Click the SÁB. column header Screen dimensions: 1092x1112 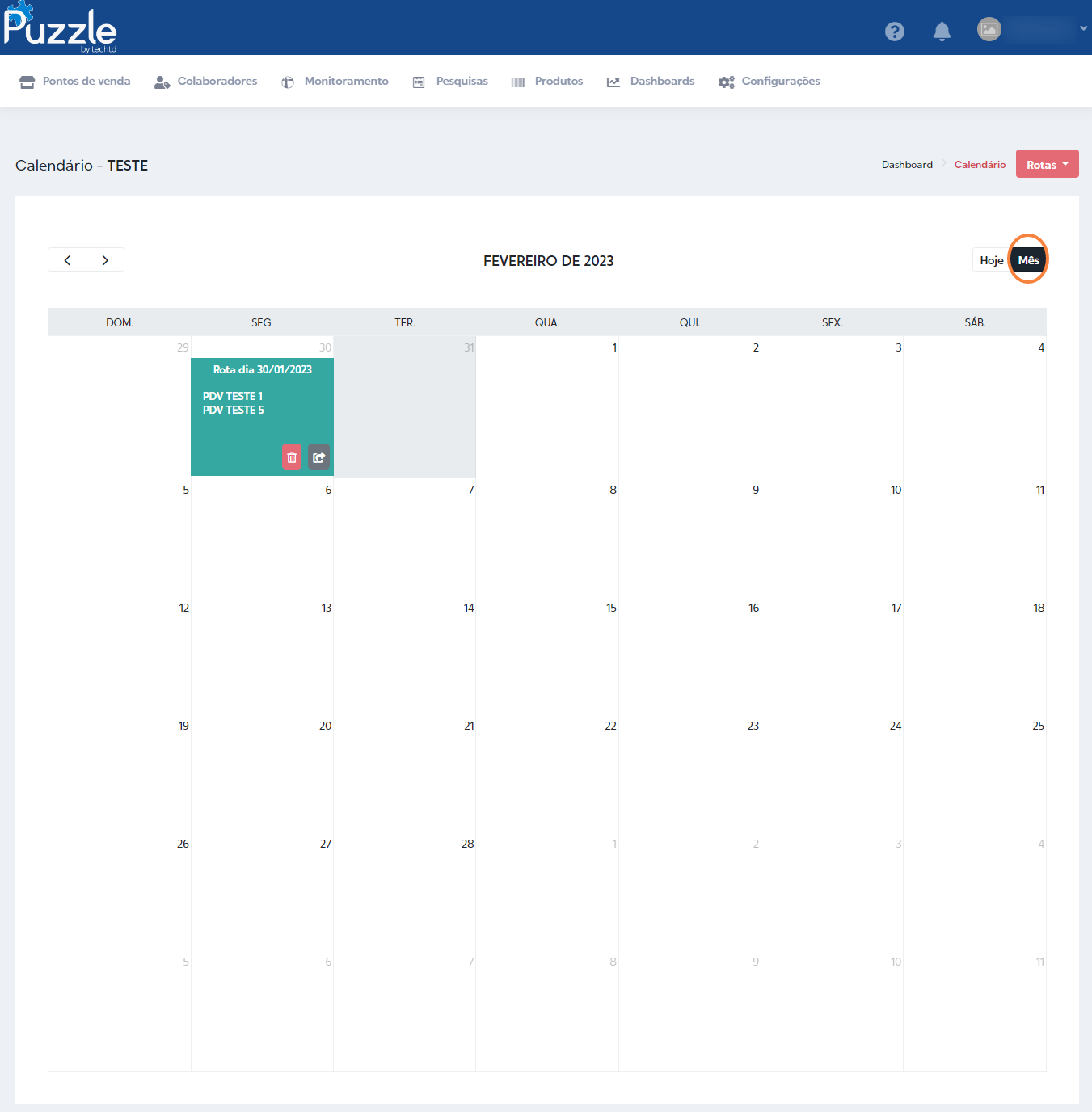click(x=975, y=322)
